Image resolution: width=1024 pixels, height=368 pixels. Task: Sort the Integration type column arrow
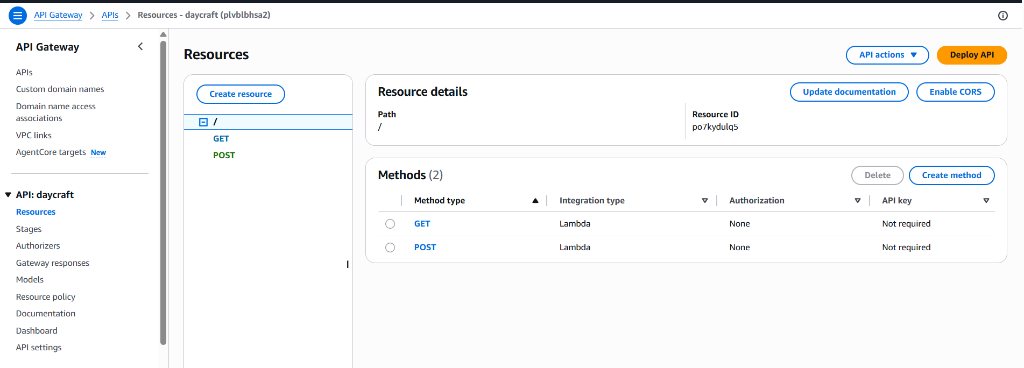coord(705,201)
